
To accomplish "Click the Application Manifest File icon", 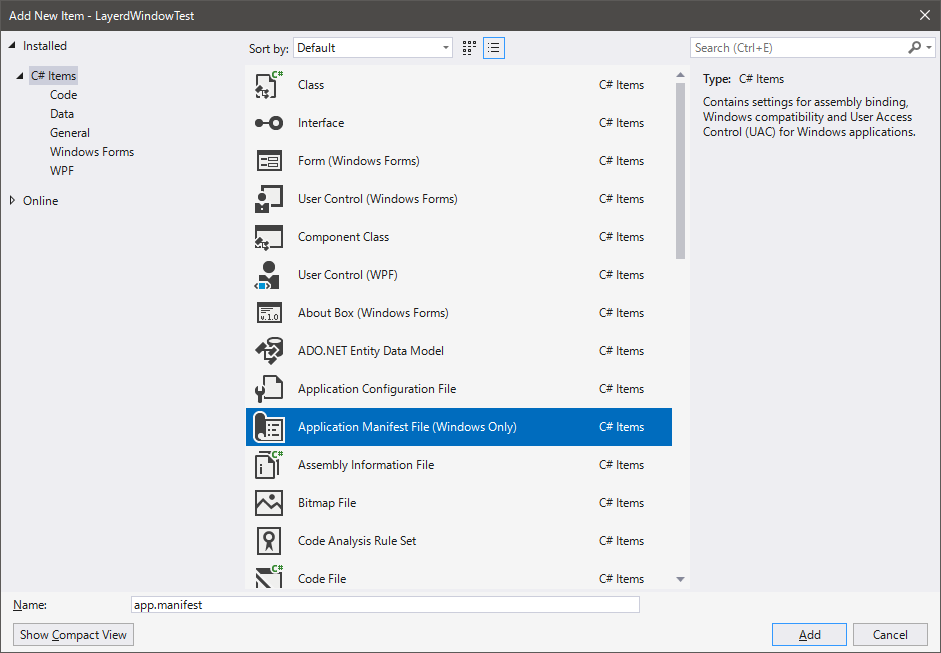I will click(269, 427).
